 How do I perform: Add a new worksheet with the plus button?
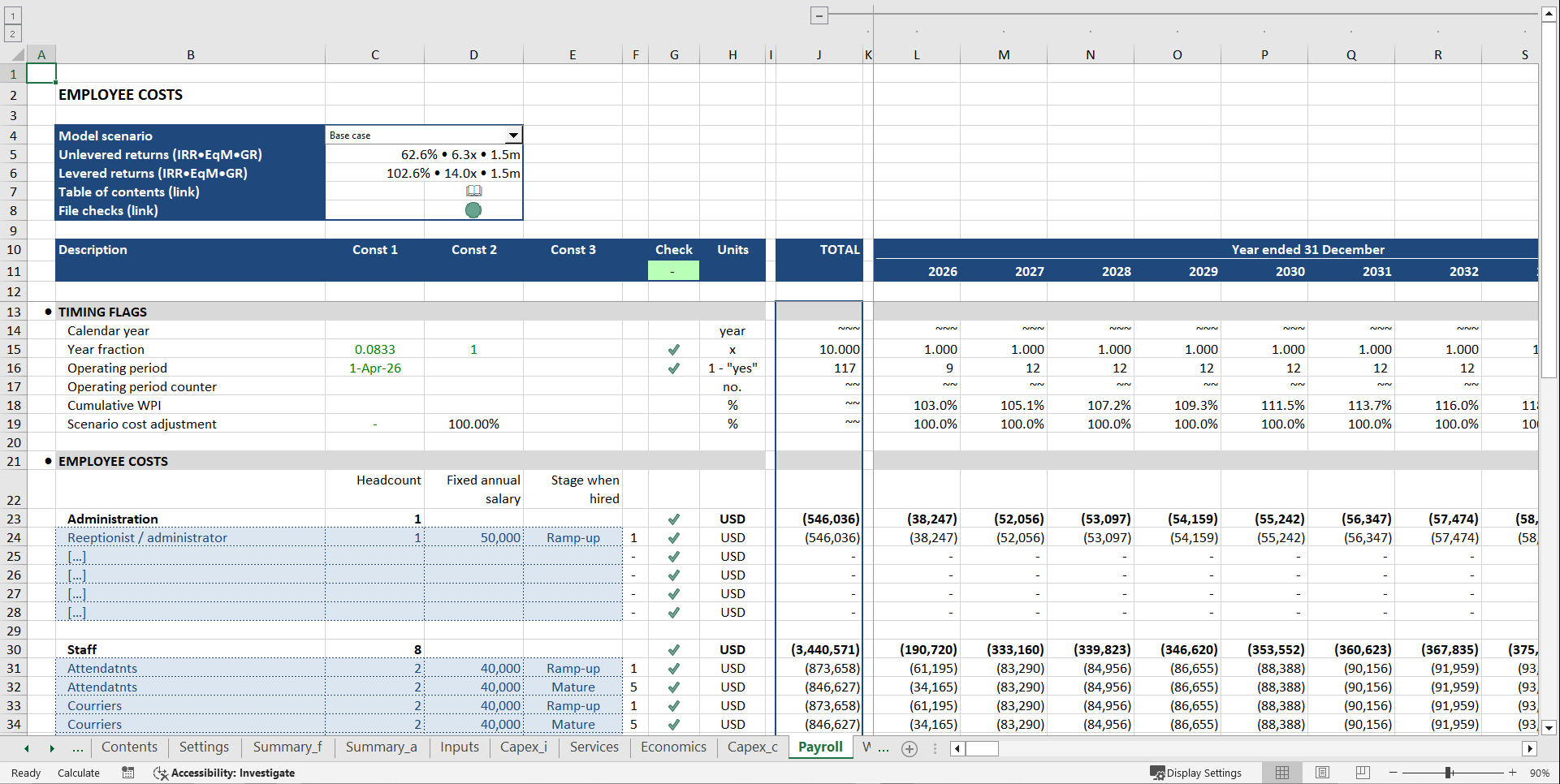click(x=909, y=749)
